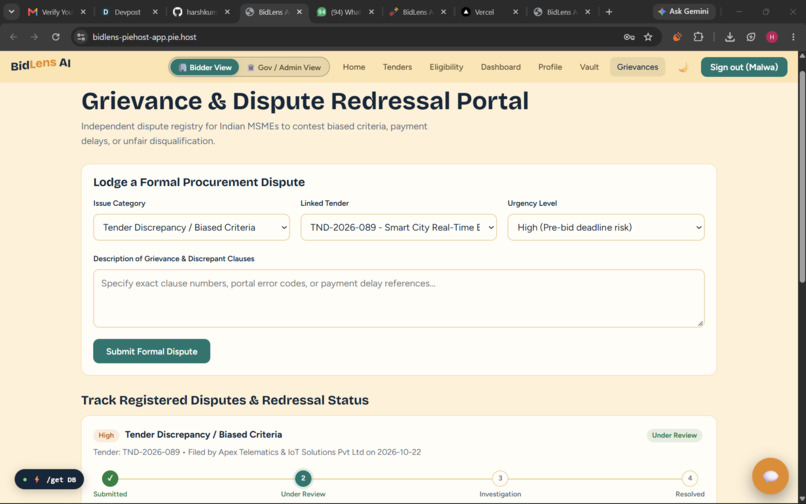Open the Downloads icon in browser toolbar
Screen dimensions: 806x504
(729, 37)
